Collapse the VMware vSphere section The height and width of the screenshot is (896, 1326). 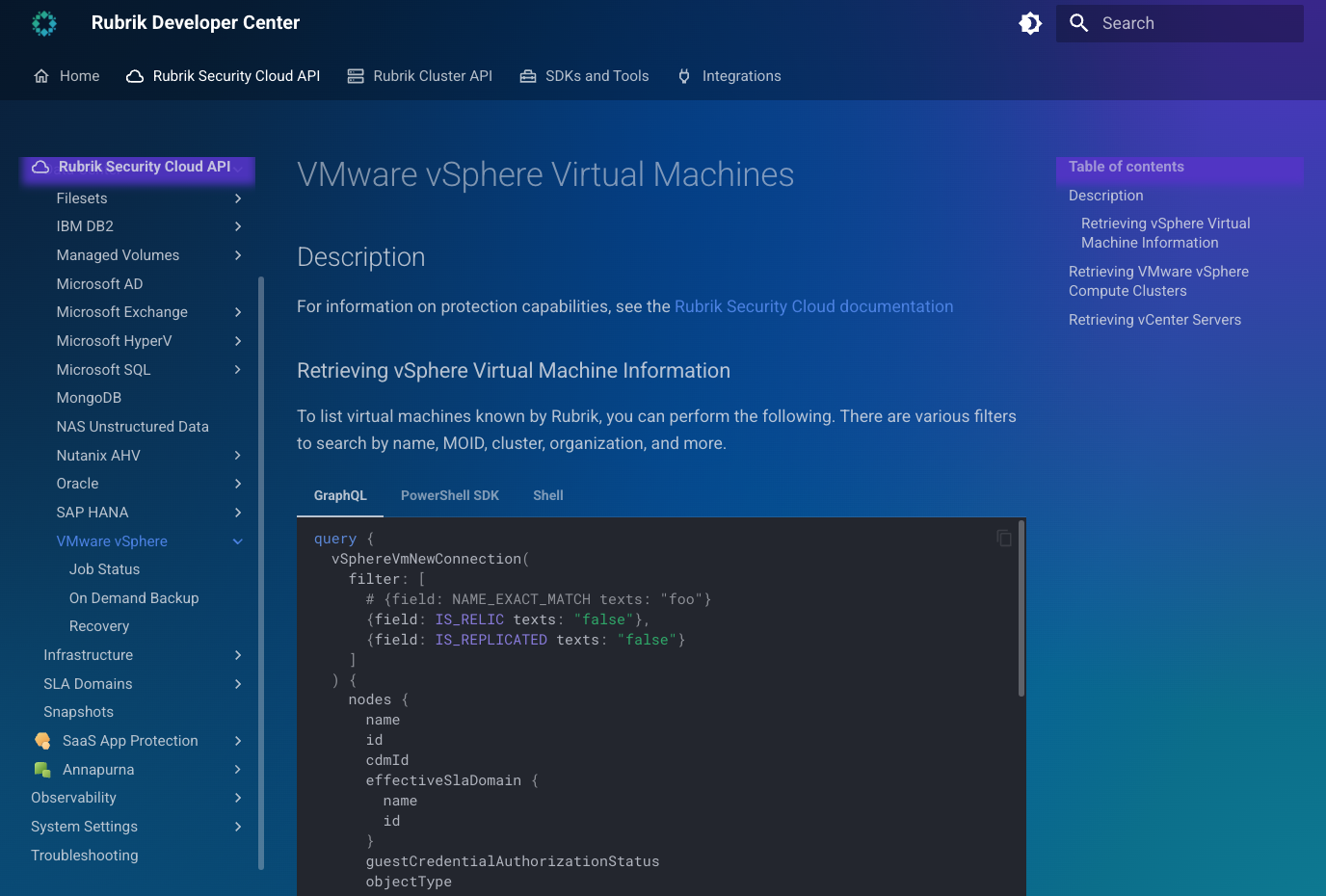coord(238,541)
